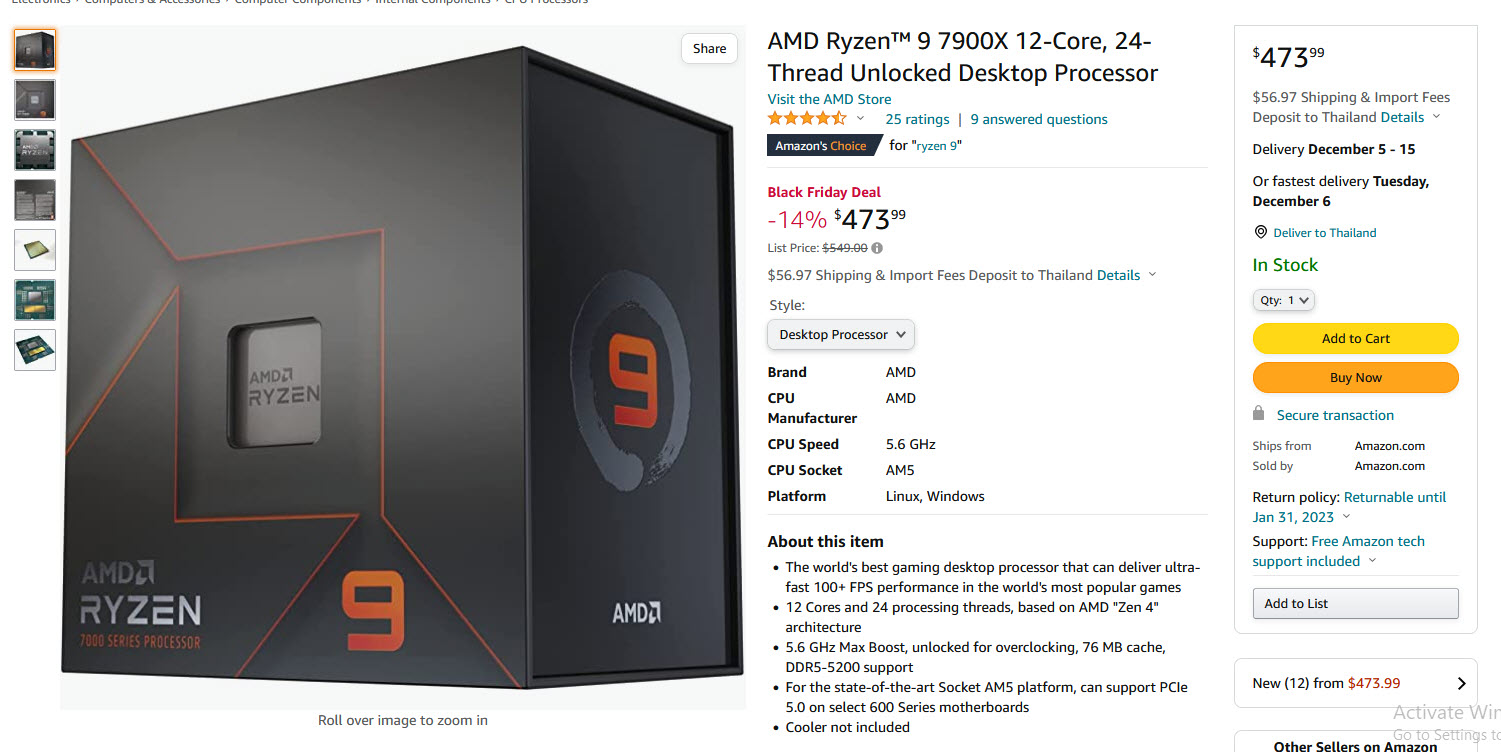Click the Share button
The image size is (1501, 752).
(709, 48)
